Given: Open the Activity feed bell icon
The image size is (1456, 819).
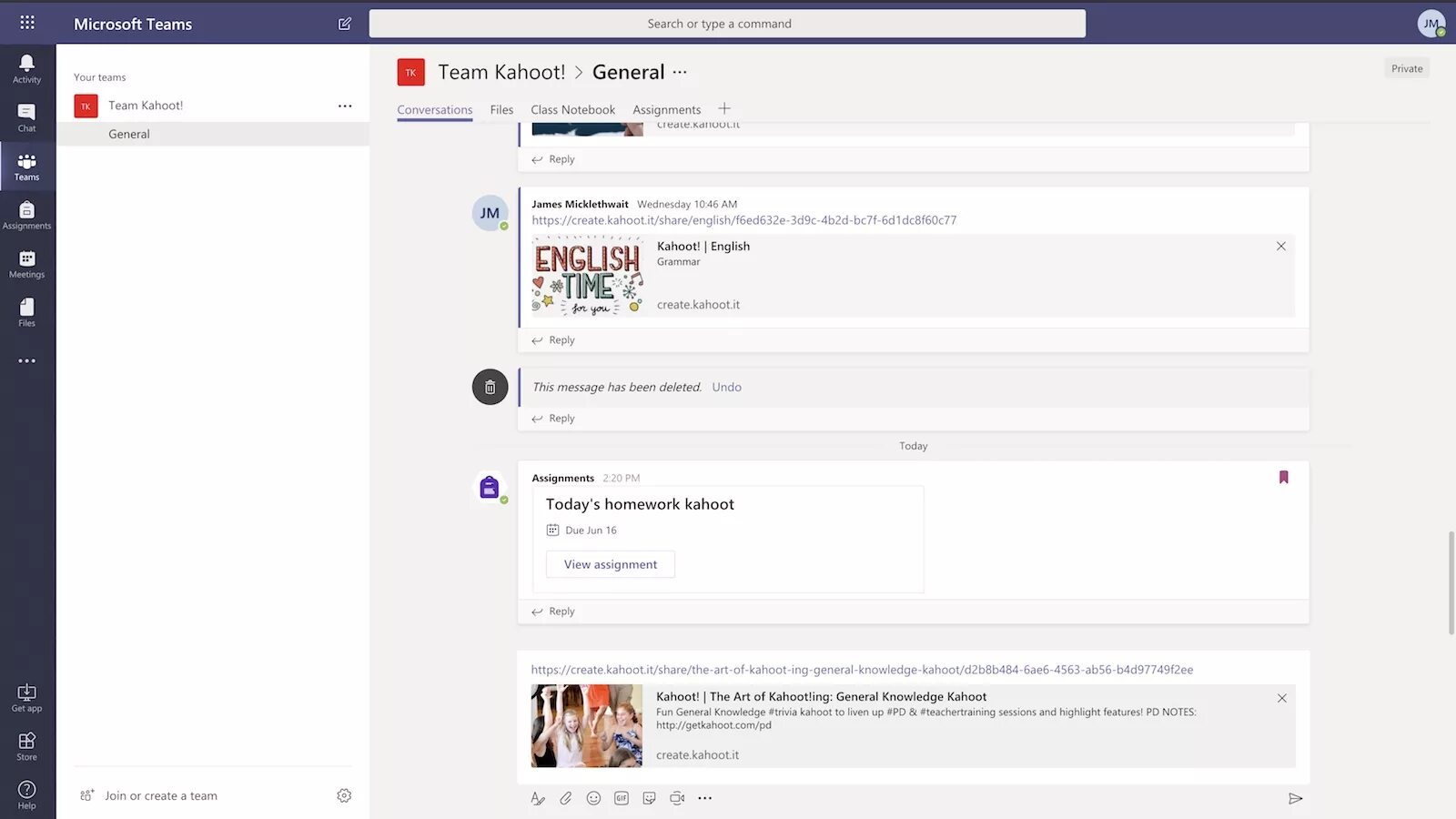Looking at the screenshot, I should [x=27, y=68].
